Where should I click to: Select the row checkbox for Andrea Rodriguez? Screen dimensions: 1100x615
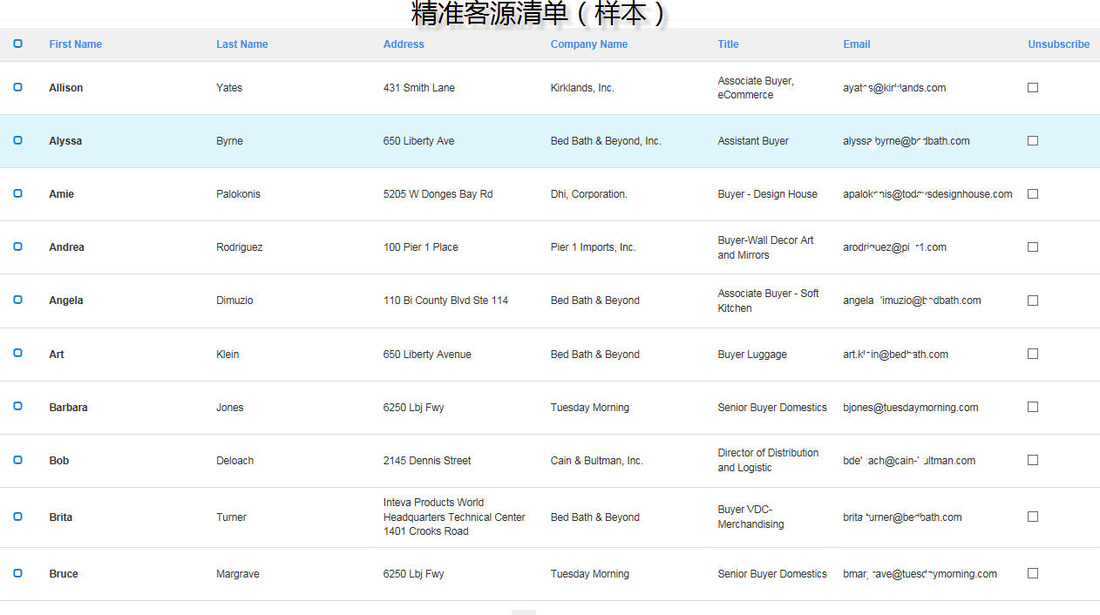tap(18, 247)
